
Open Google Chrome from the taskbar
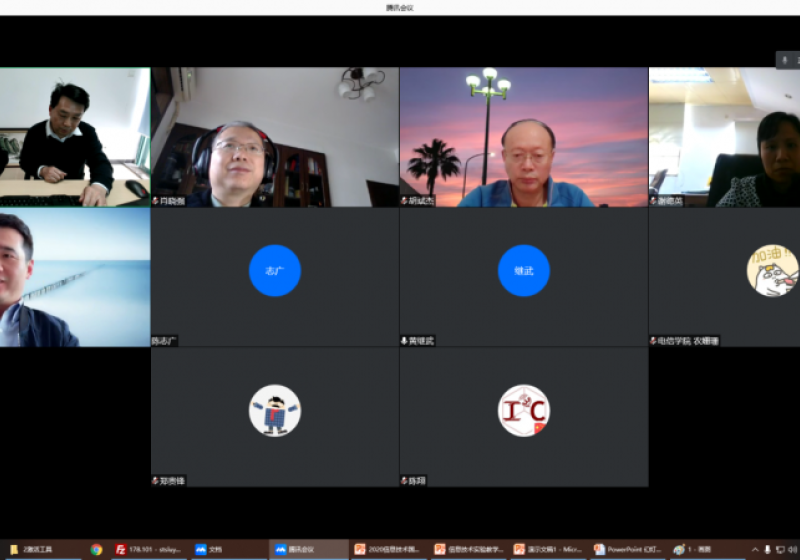(97, 549)
